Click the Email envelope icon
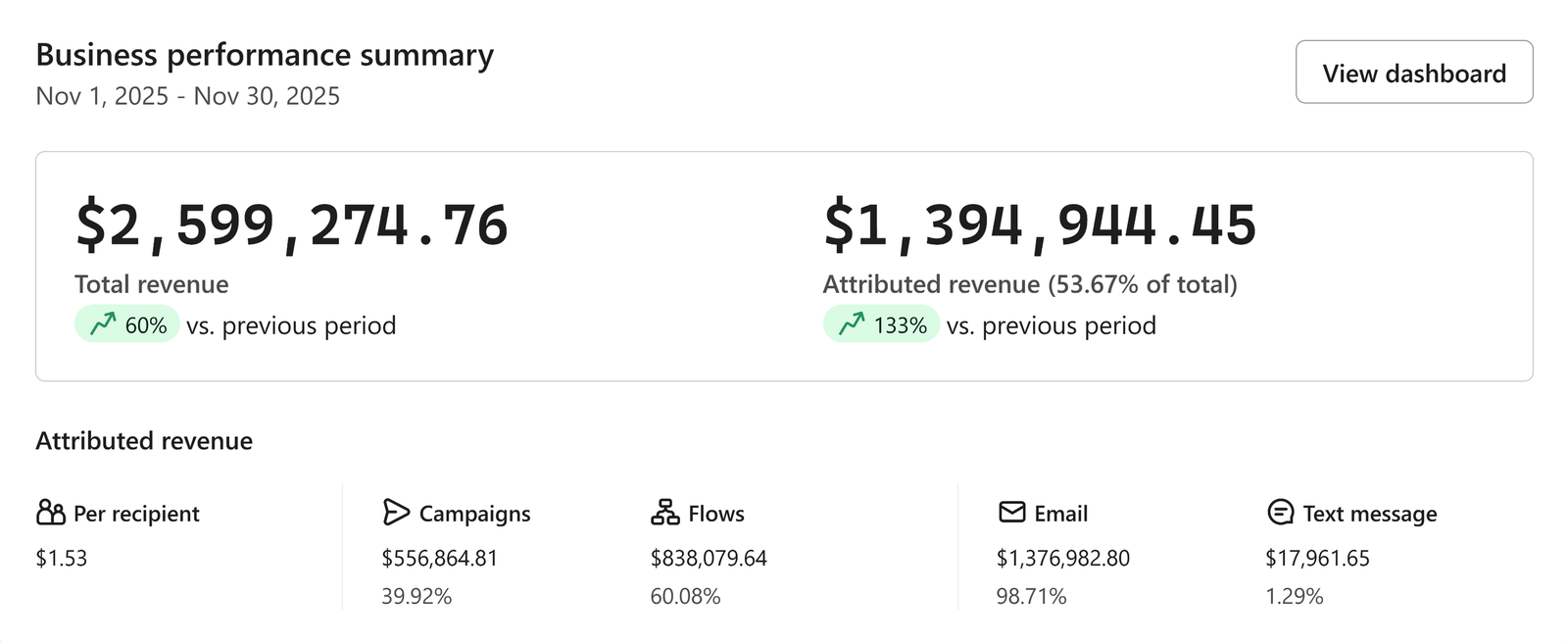The width and height of the screenshot is (1568, 643). click(x=1011, y=513)
